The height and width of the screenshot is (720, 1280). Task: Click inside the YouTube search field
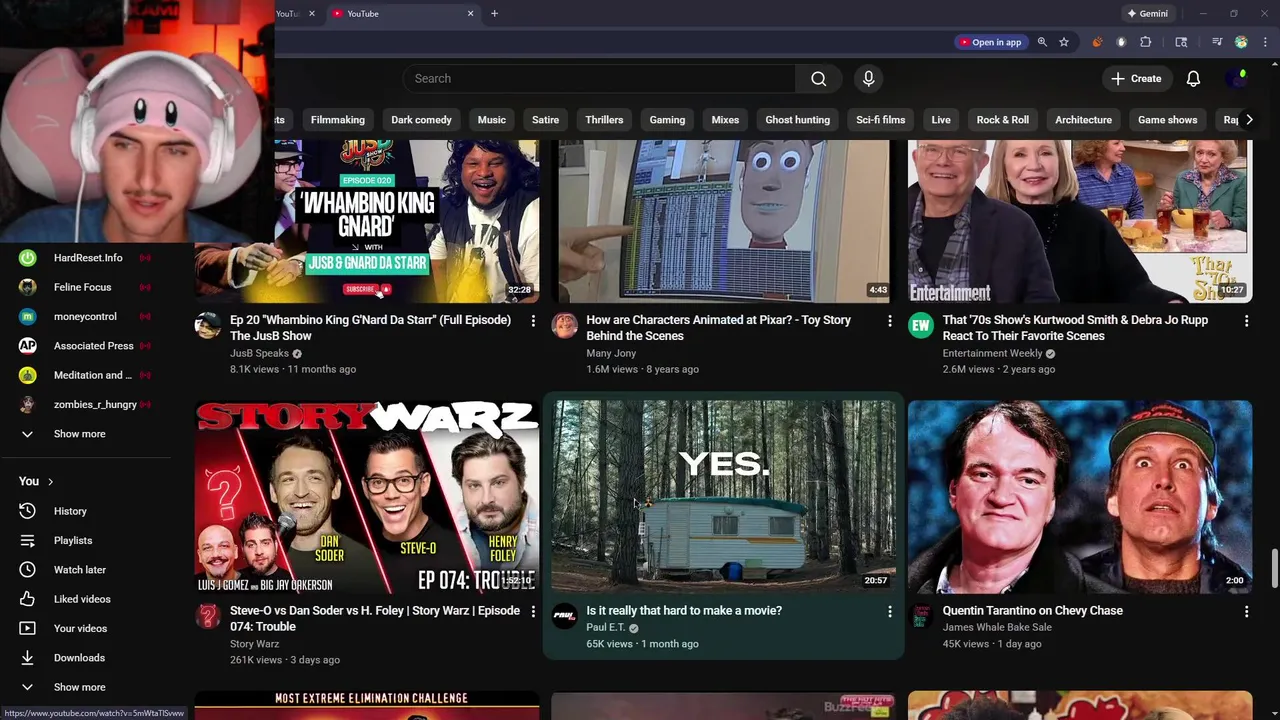point(600,79)
